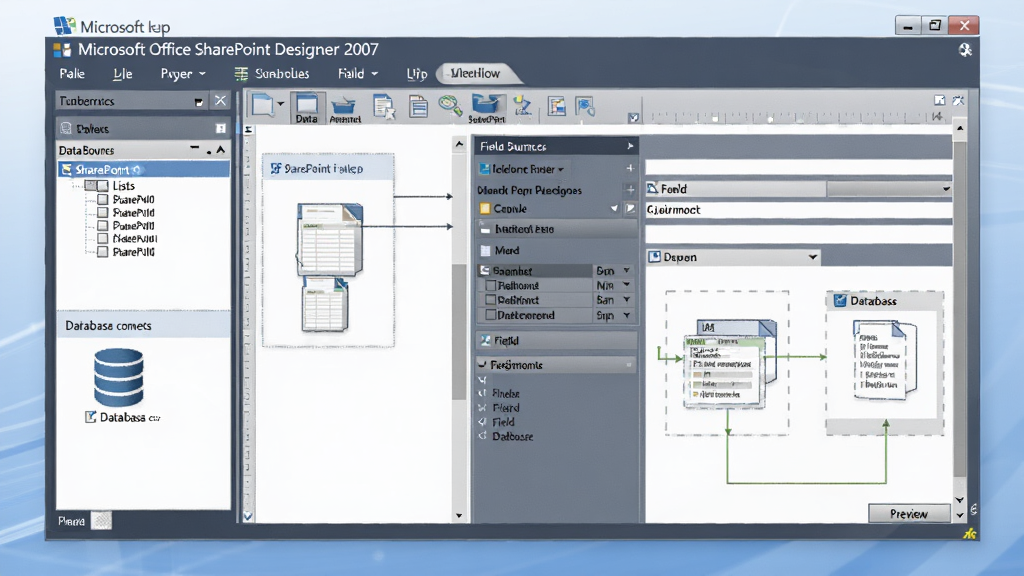The width and height of the screenshot is (1024, 576).
Task: Select the SharePoint tree node
Action: [x=144, y=170]
